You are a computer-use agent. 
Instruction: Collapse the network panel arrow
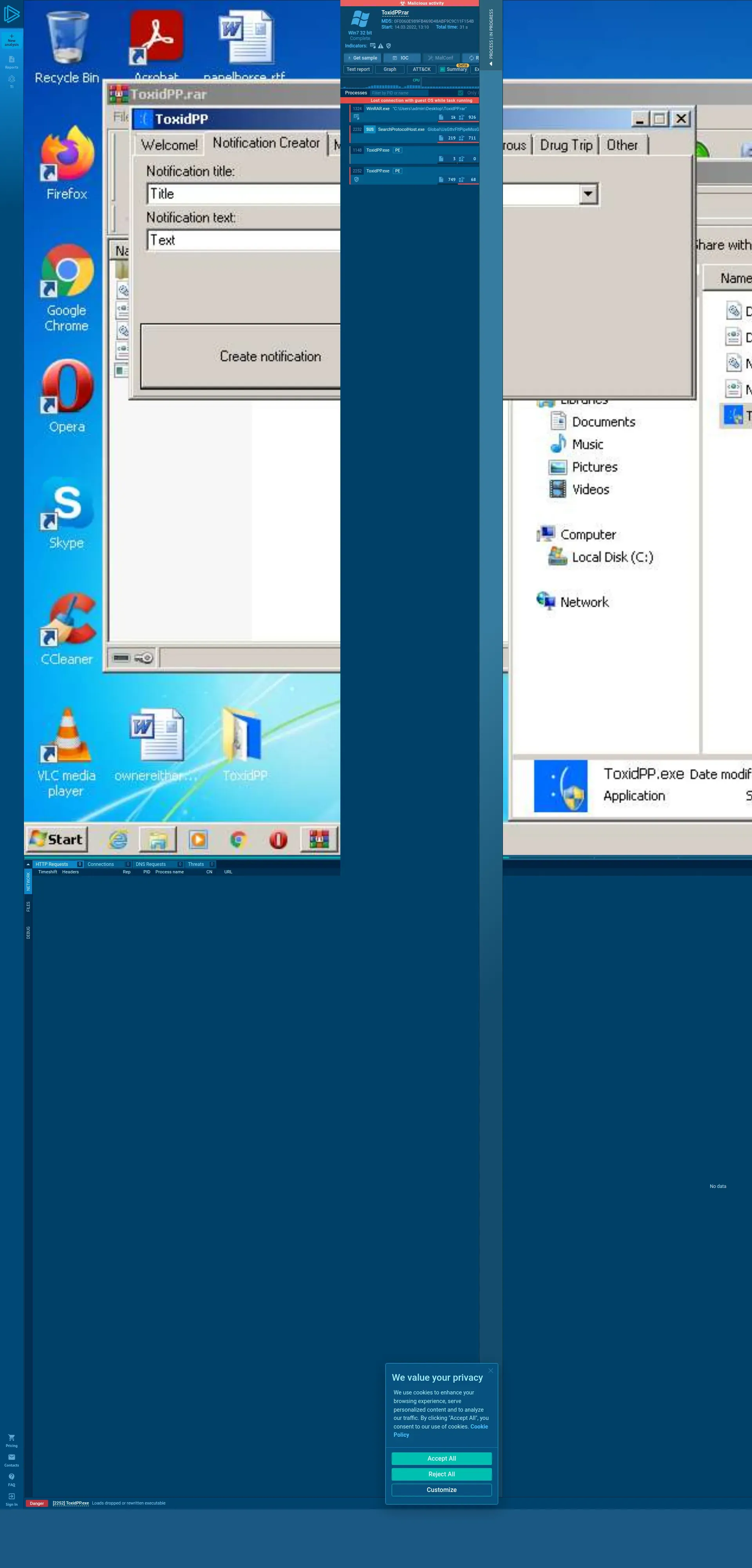pyautogui.click(x=28, y=864)
